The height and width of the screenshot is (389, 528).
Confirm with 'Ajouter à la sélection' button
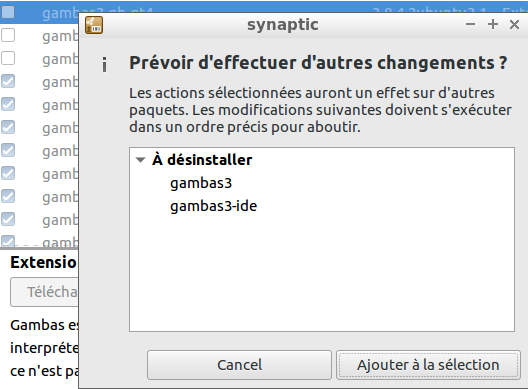coord(428,365)
